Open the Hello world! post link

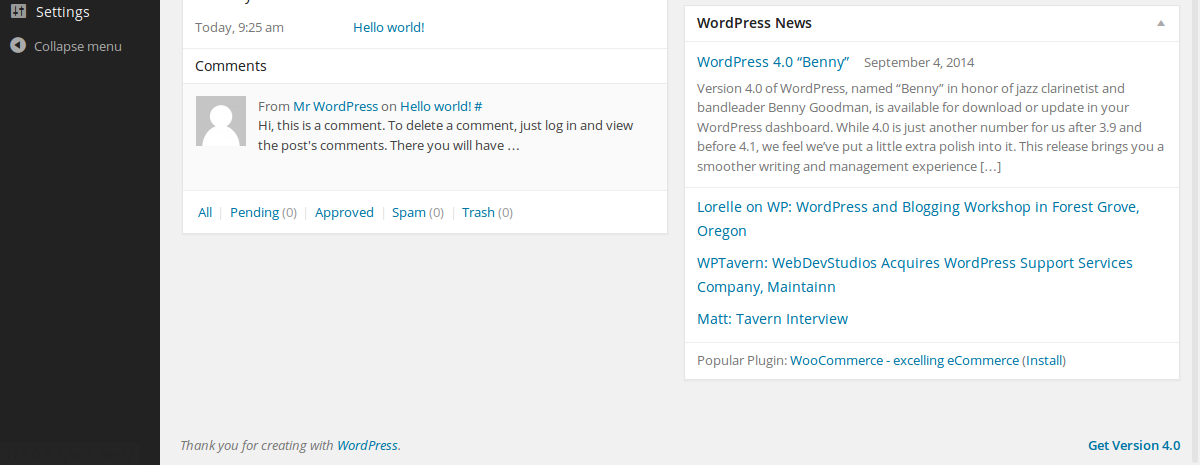pyautogui.click(x=389, y=27)
